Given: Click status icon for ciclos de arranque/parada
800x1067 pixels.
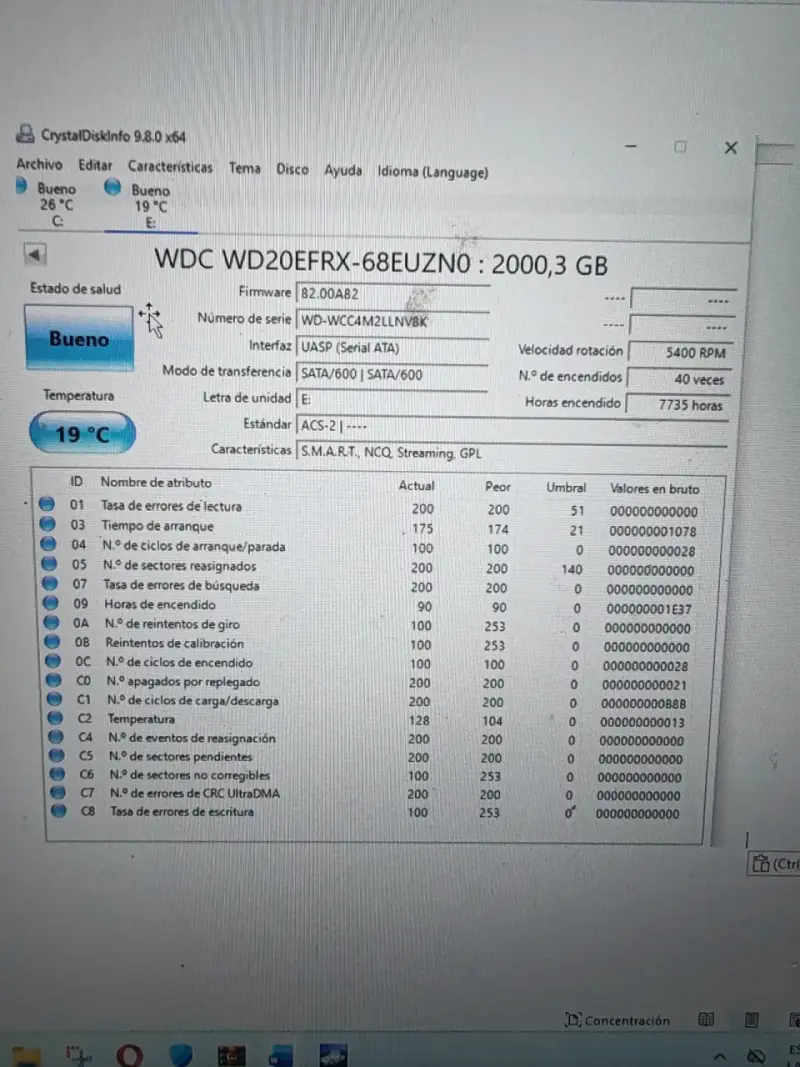Looking at the screenshot, I should (48, 544).
